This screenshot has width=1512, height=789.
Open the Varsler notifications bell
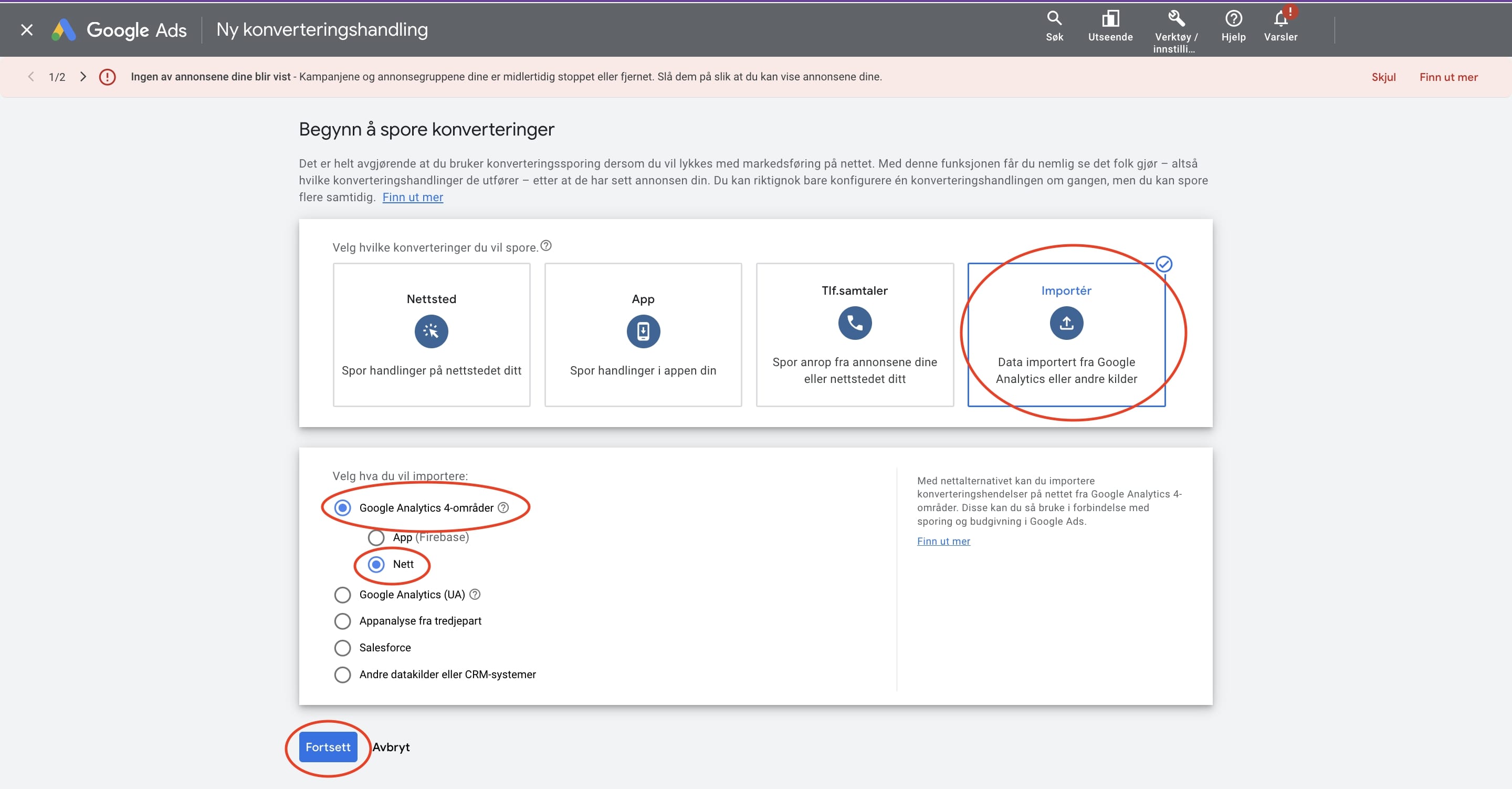1281,19
